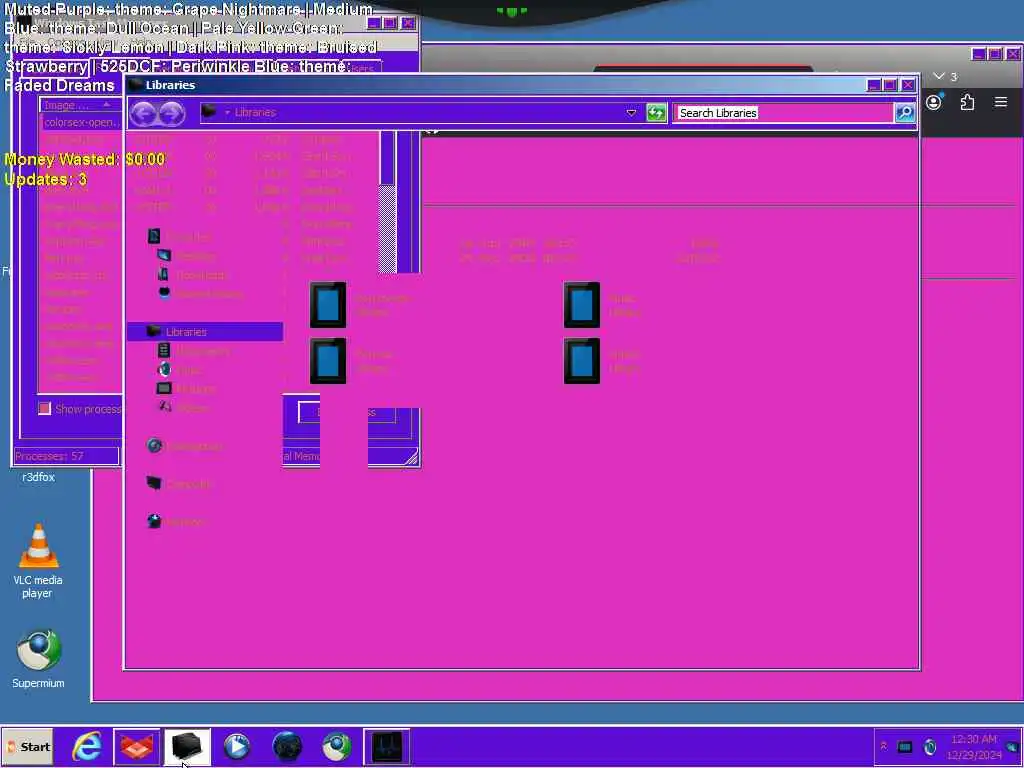This screenshot has width=1024, height=768.
Task: Select Desktop under Favorites
Action: click(187, 256)
